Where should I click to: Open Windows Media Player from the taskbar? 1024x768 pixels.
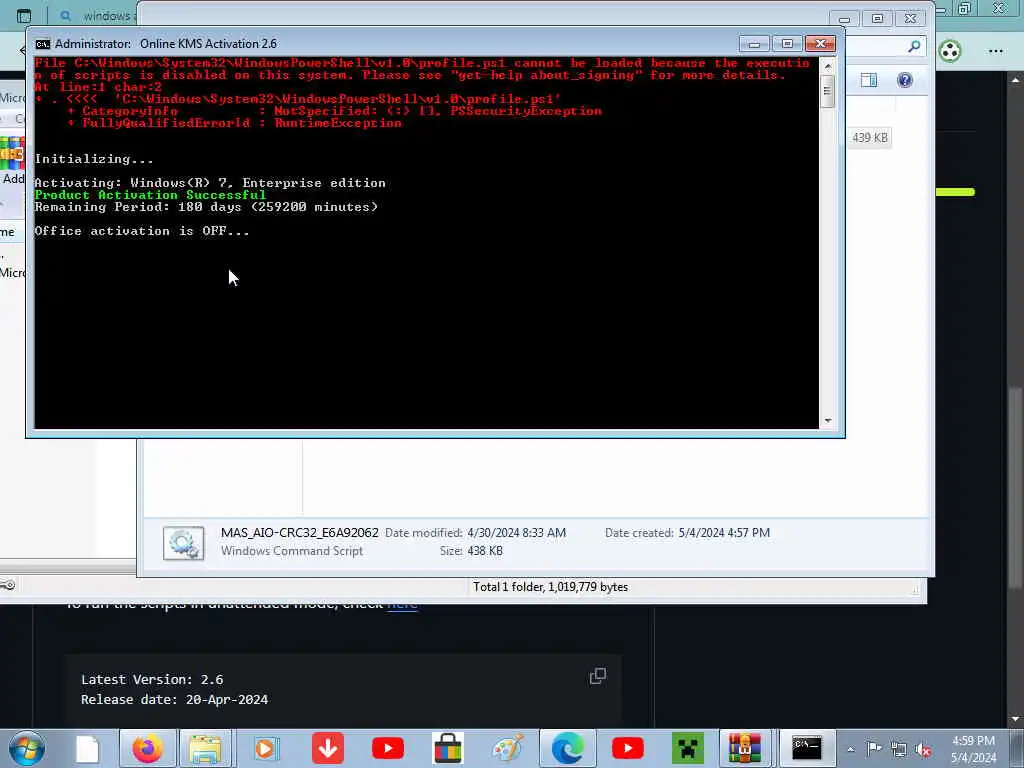(266, 748)
